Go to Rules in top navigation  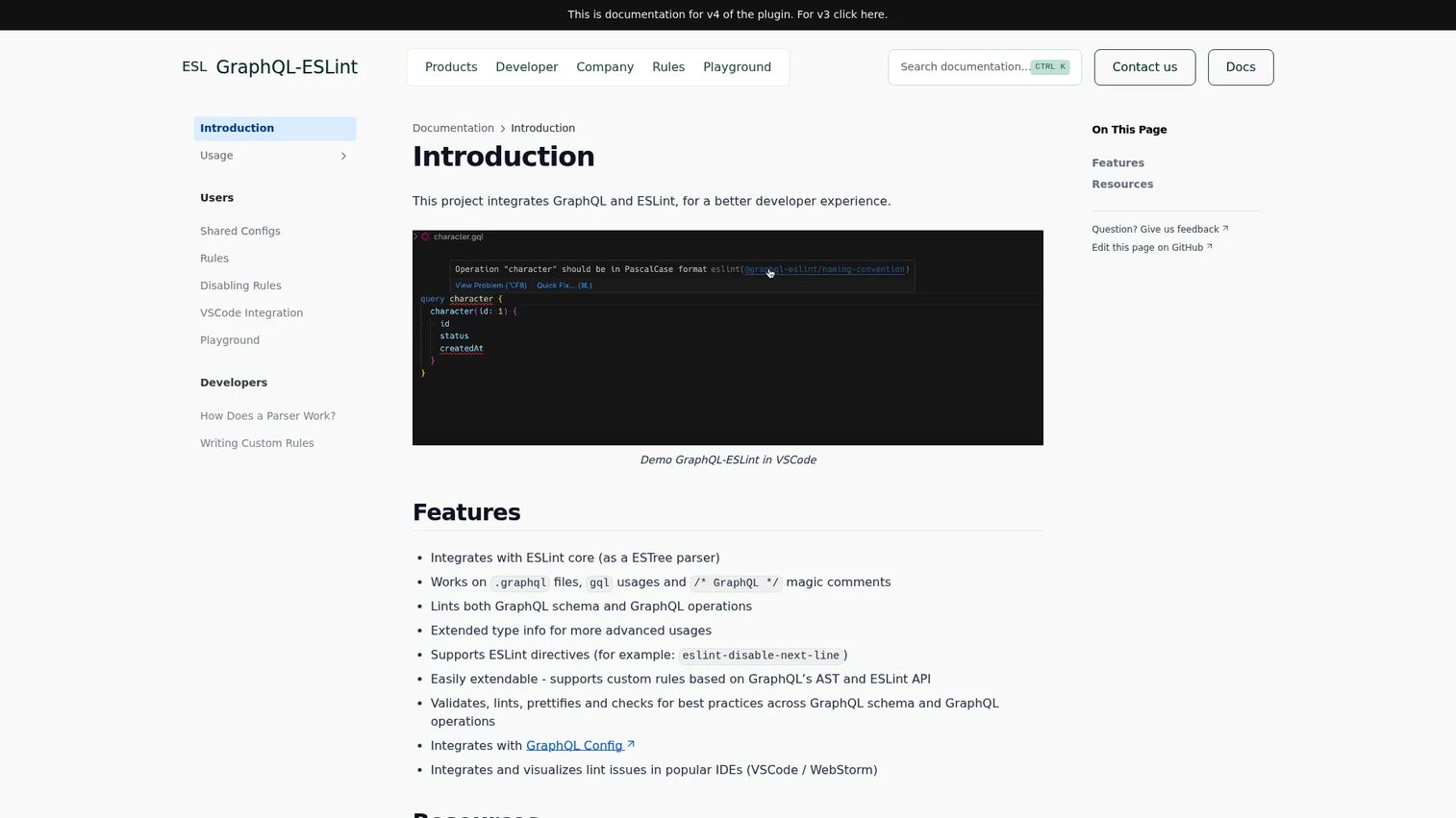[668, 67]
